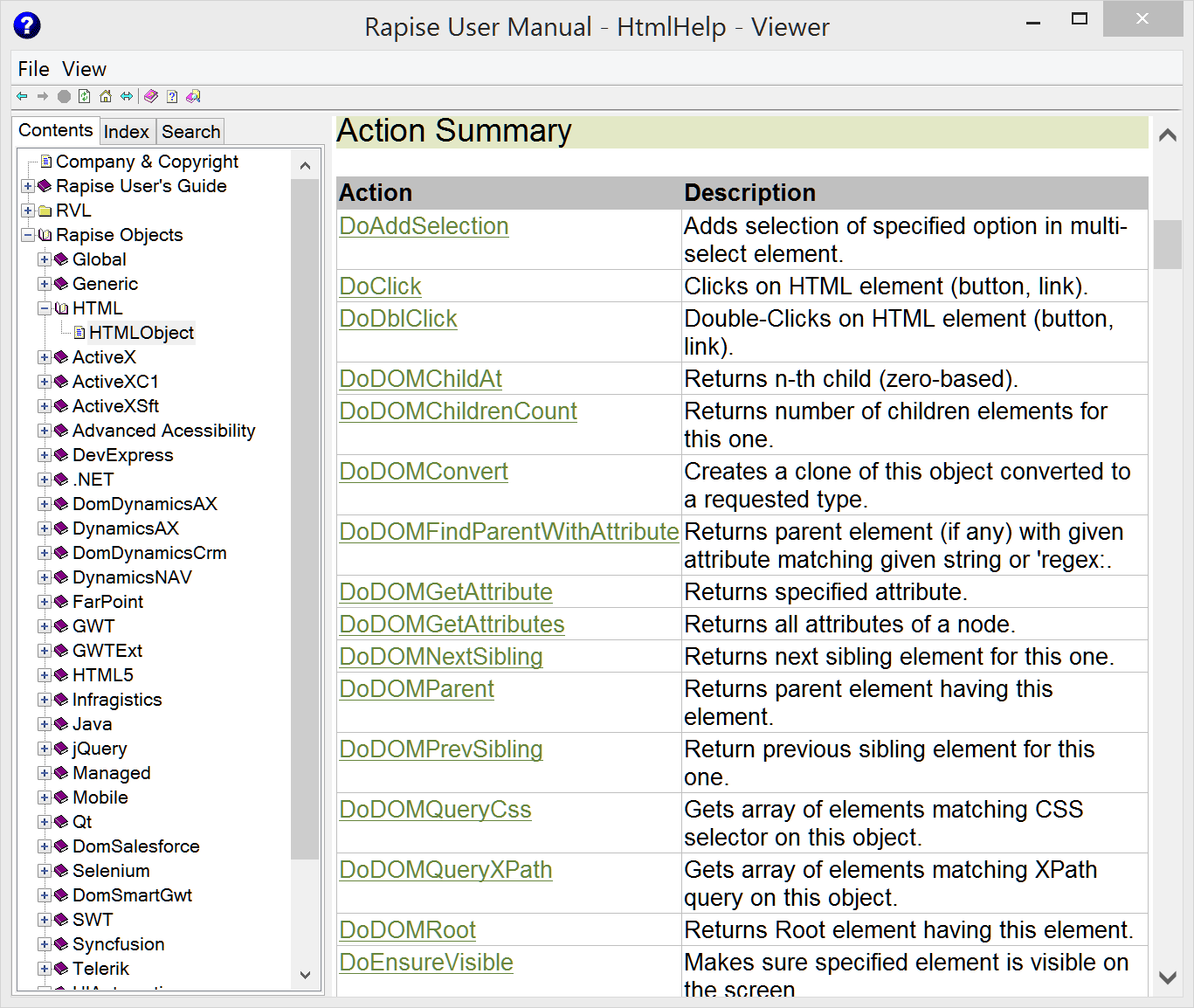The width and height of the screenshot is (1194, 1008).
Task: Click the search book magnifier icon
Action: (194, 97)
